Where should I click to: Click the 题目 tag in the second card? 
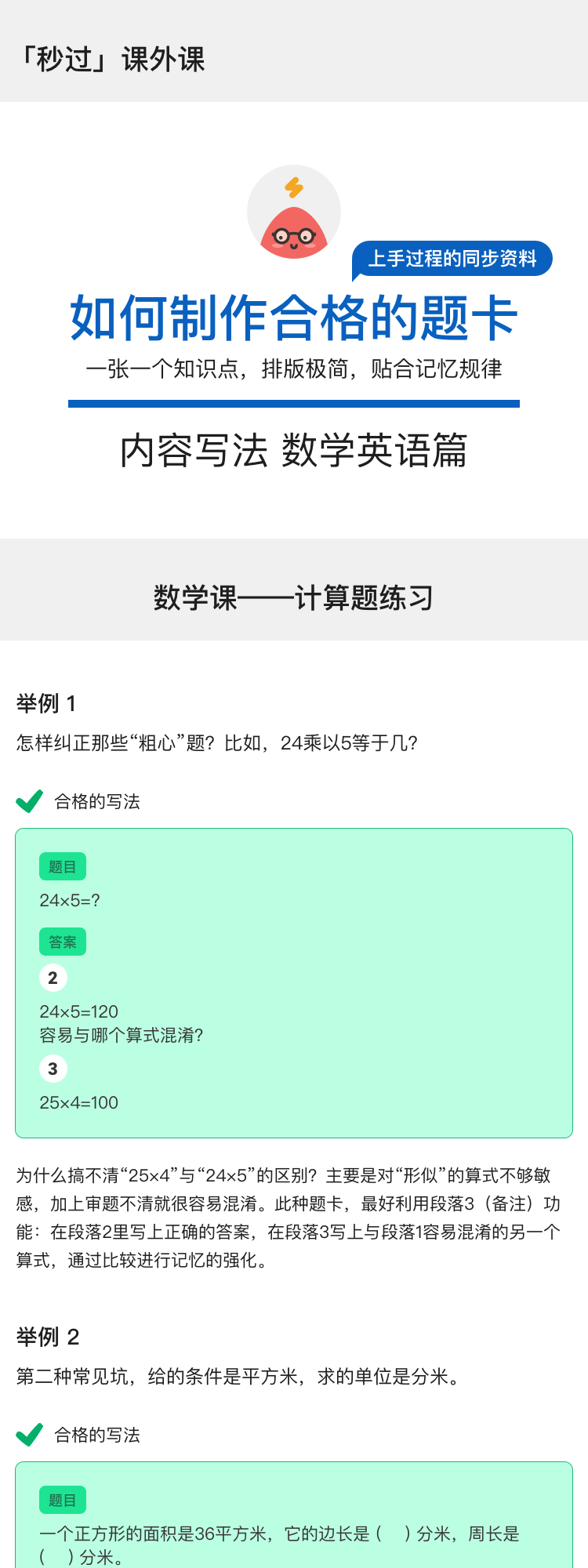pos(63,1500)
